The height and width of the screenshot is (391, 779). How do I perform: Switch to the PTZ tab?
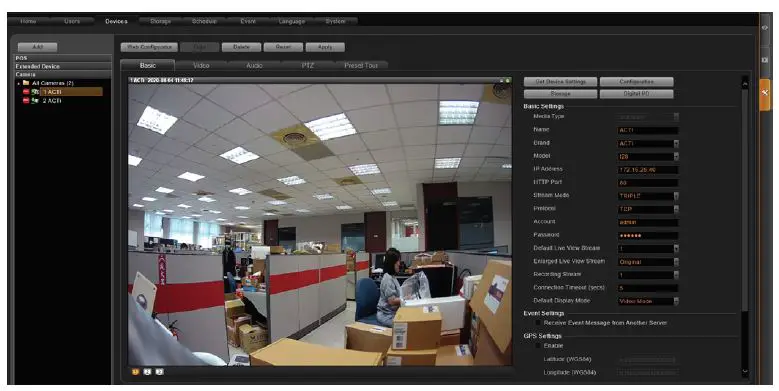click(x=308, y=66)
